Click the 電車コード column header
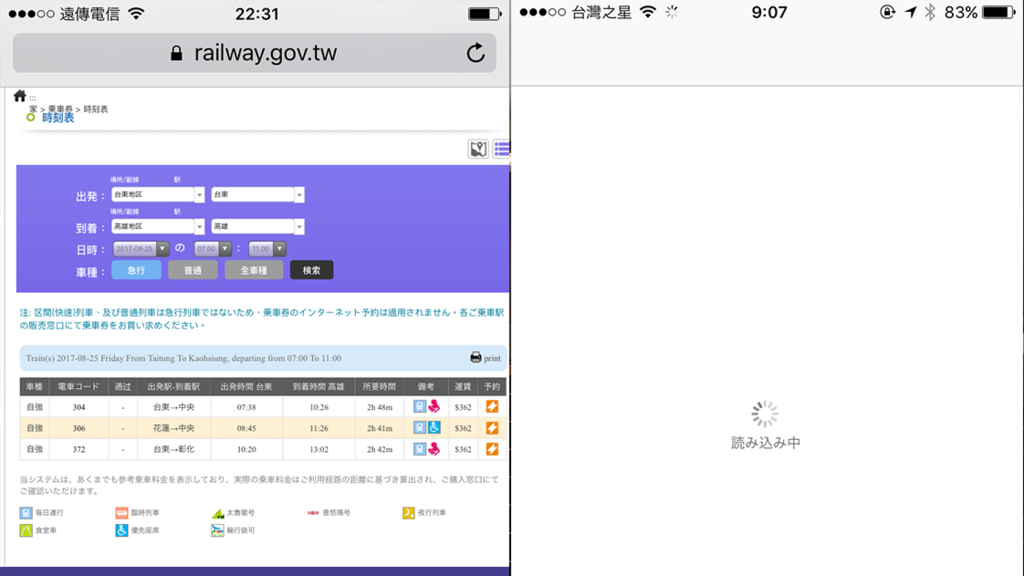1024x576 pixels. (x=78, y=387)
